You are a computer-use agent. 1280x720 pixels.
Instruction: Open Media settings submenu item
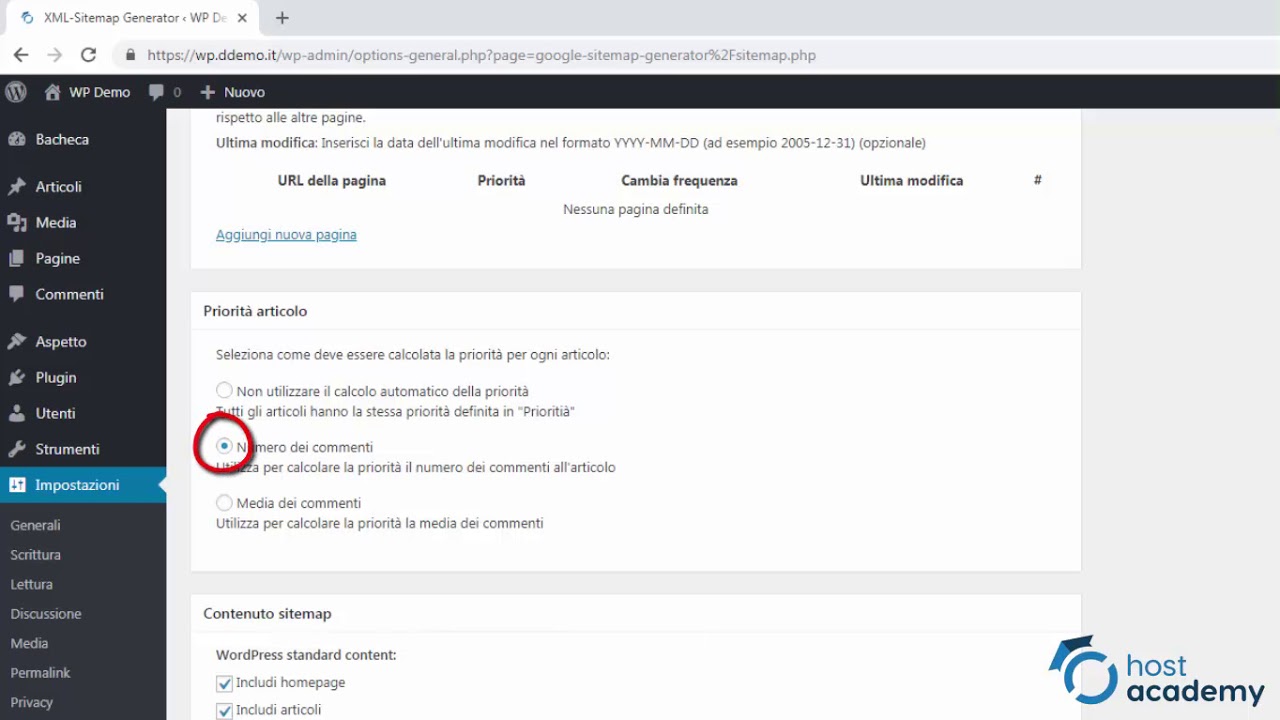(x=29, y=643)
